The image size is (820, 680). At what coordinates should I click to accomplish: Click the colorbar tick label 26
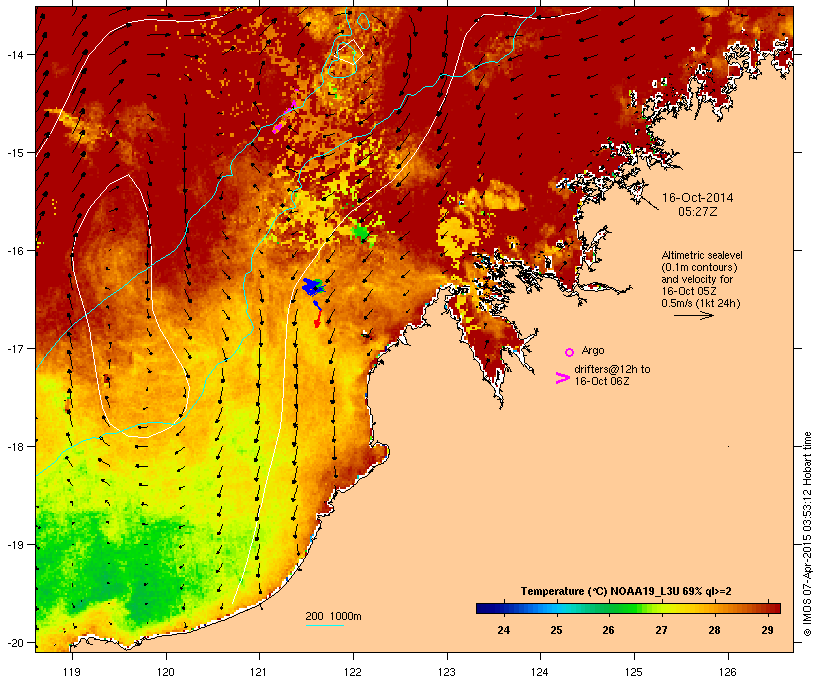click(608, 630)
